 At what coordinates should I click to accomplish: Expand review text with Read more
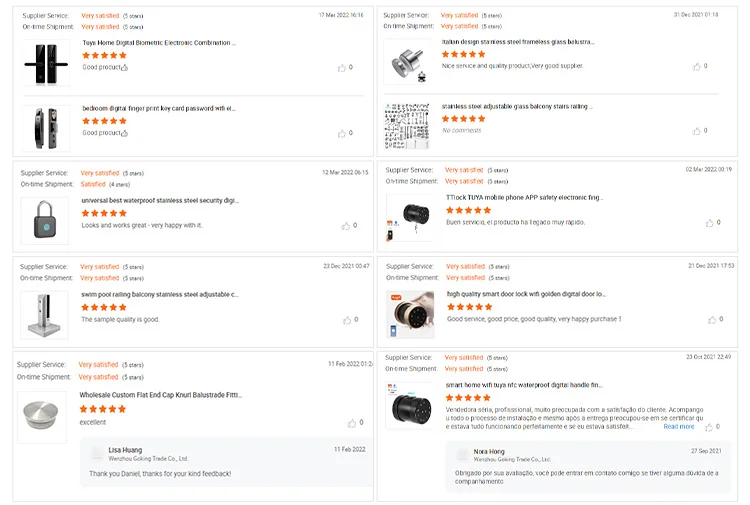click(x=678, y=427)
